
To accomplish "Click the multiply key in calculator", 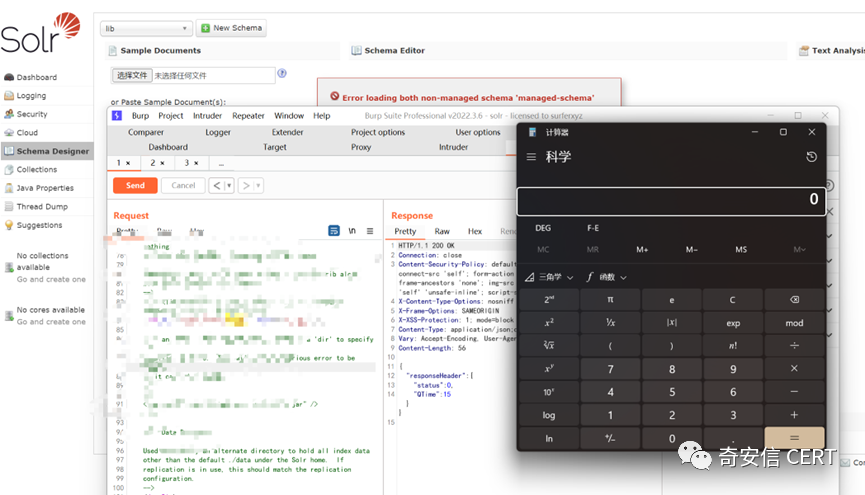I will point(794,369).
